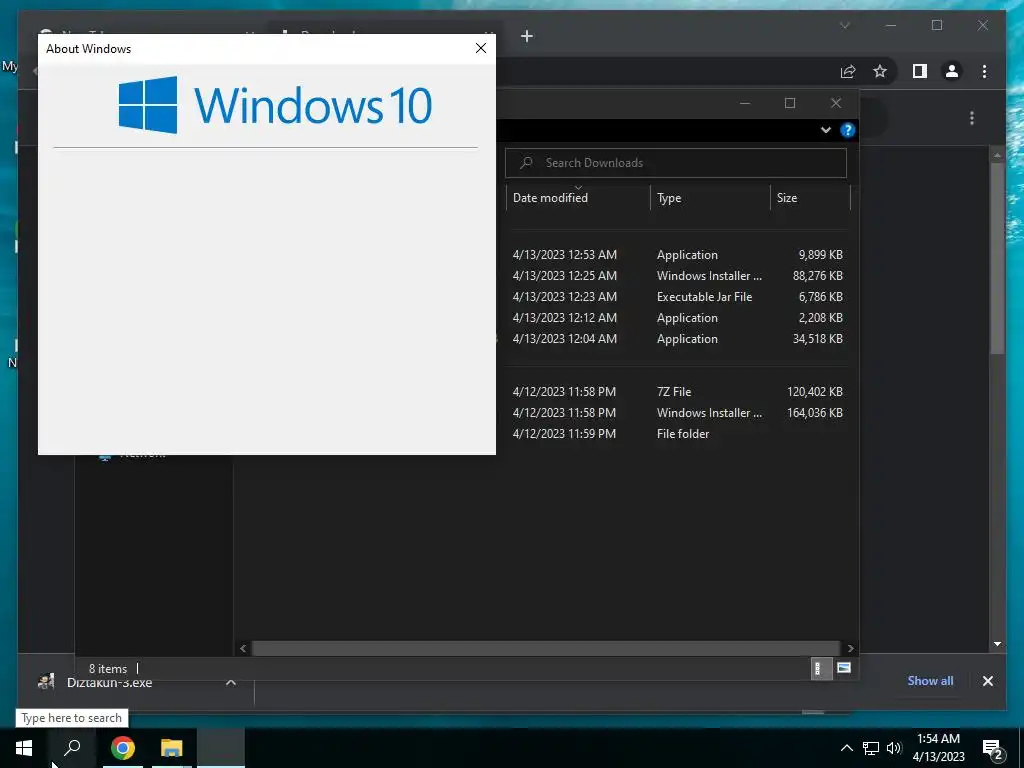Open taskbar search magnifier

(72, 748)
